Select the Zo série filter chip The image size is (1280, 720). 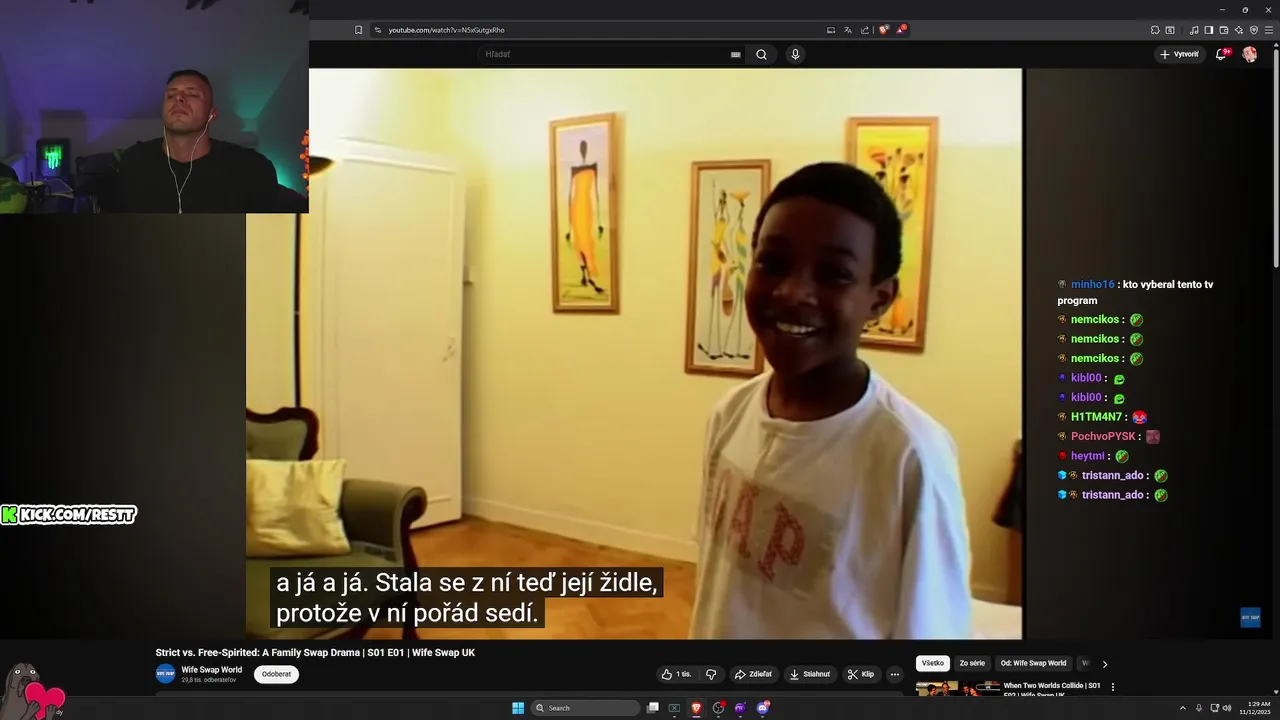click(972, 663)
